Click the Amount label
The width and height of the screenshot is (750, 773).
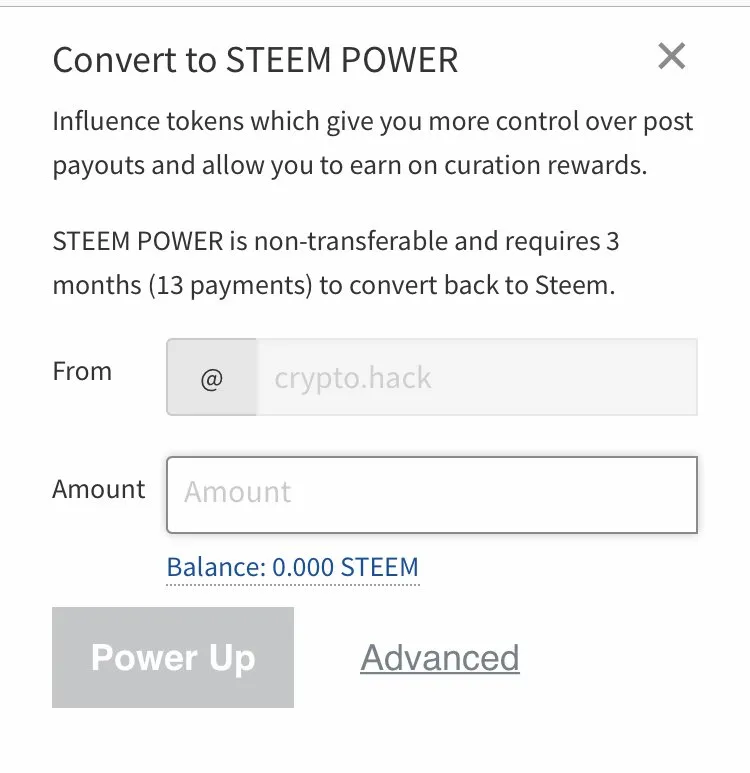(99, 490)
